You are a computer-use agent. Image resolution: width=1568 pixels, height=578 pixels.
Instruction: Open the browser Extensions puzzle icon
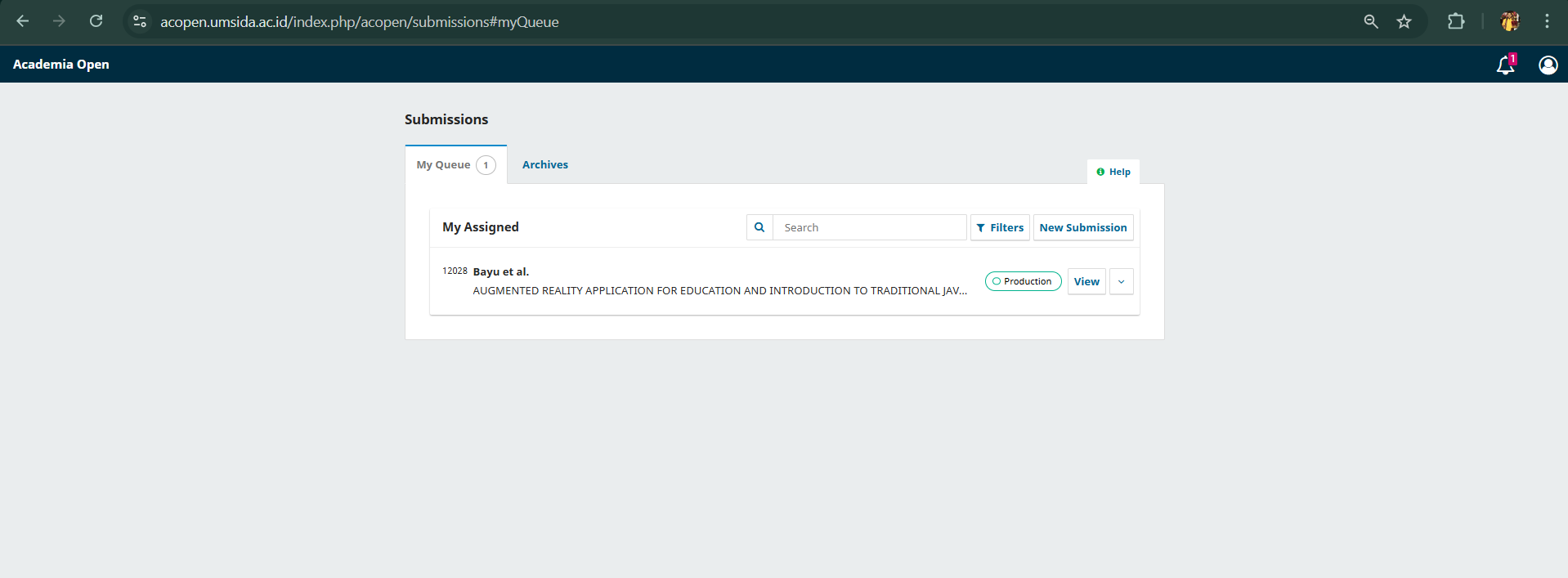pyautogui.click(x=1456, y=22)
